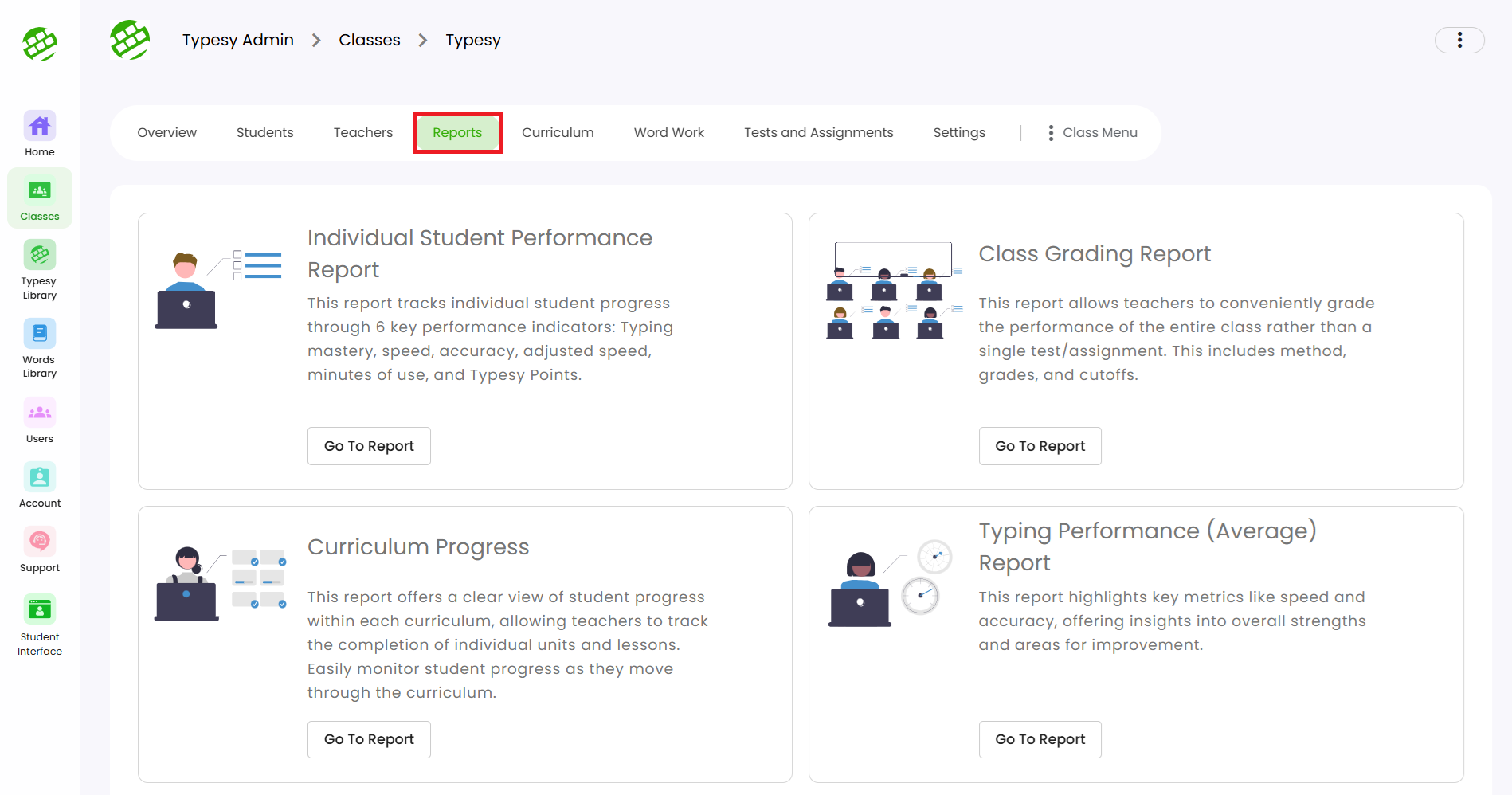Open the Typesy Library icon
Viewport: 1512px width, 795px height.
(40, 256)
